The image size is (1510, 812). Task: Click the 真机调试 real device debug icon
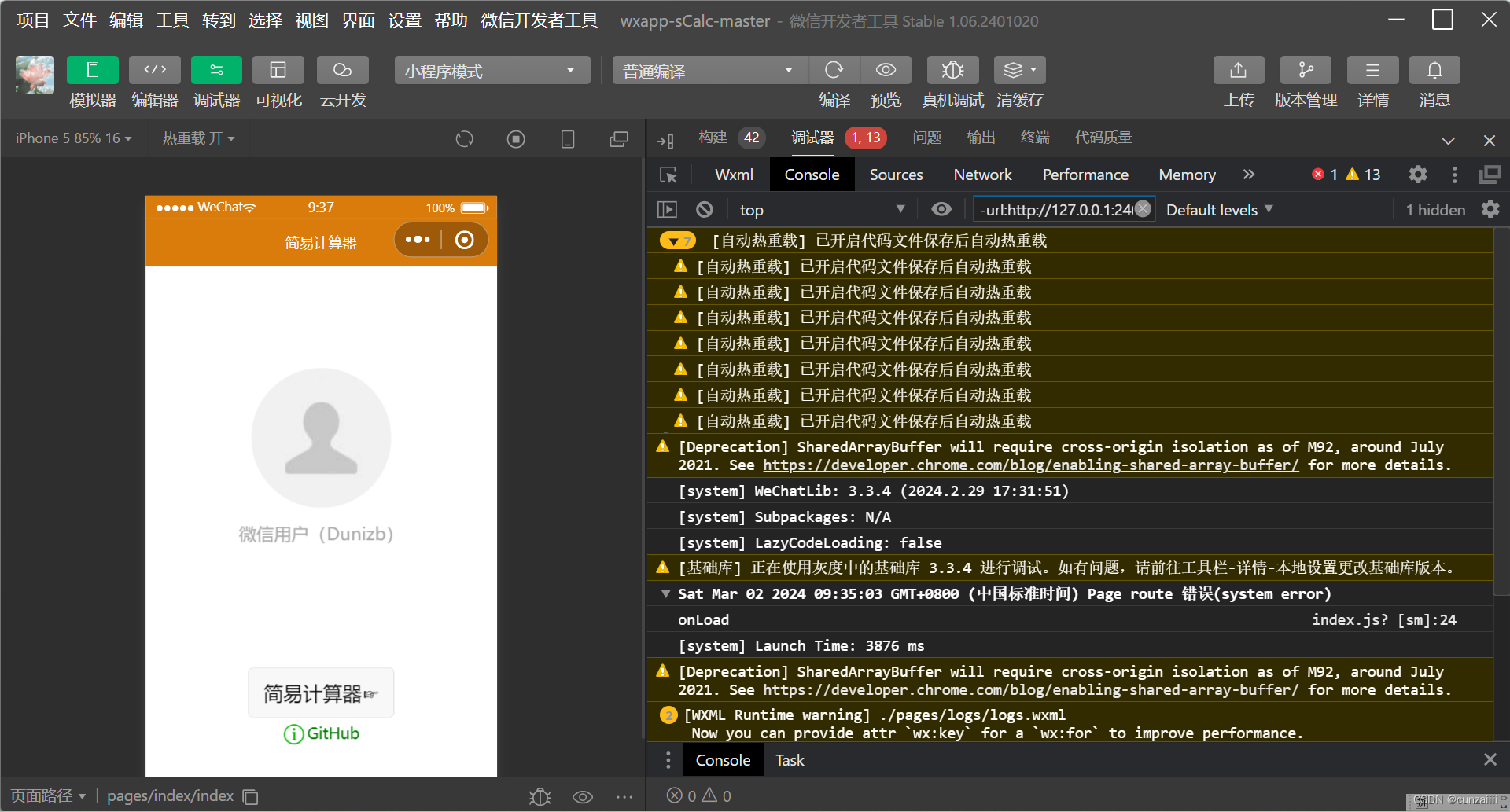[x=952, y=70]
